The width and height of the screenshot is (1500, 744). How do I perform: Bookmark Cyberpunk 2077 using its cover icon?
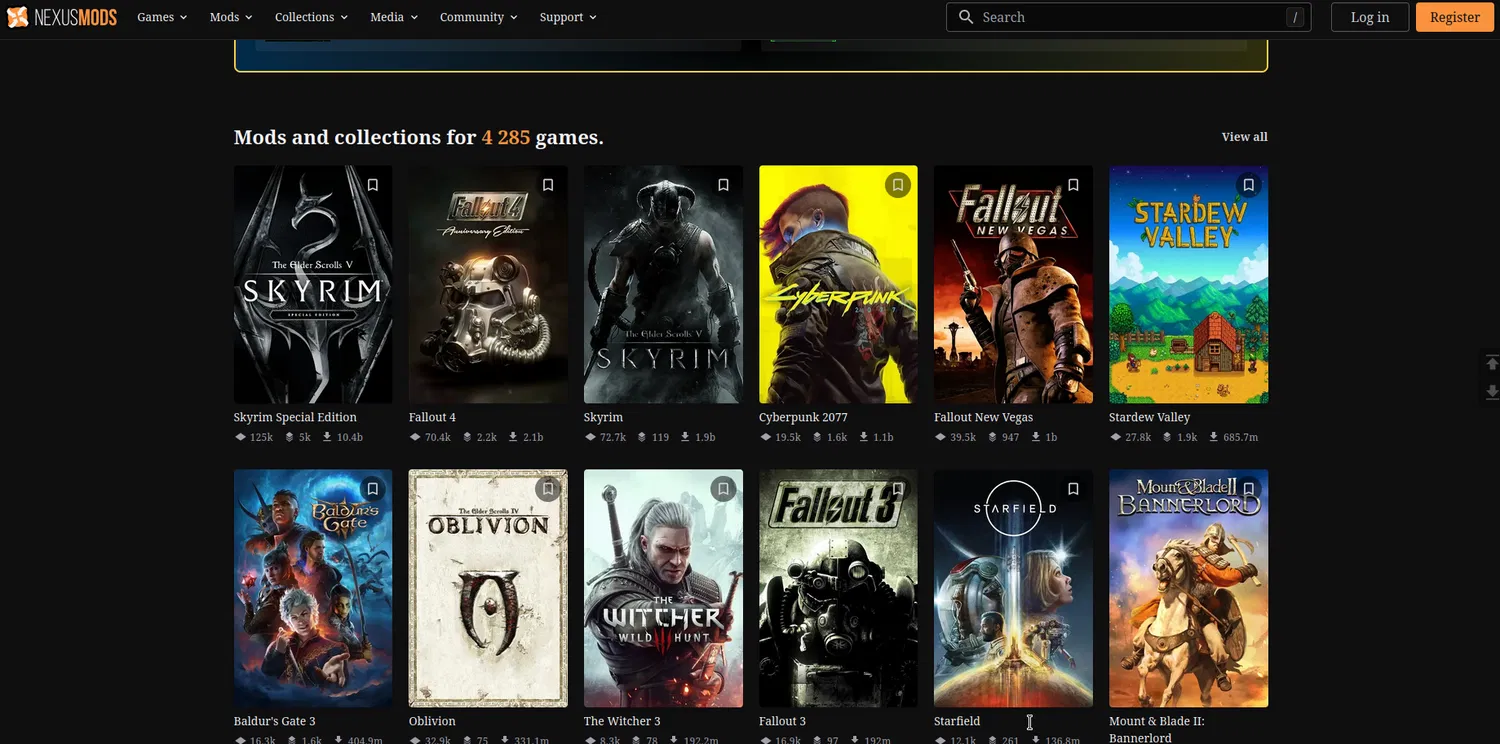pyautogui.click(x=898, y=185)
